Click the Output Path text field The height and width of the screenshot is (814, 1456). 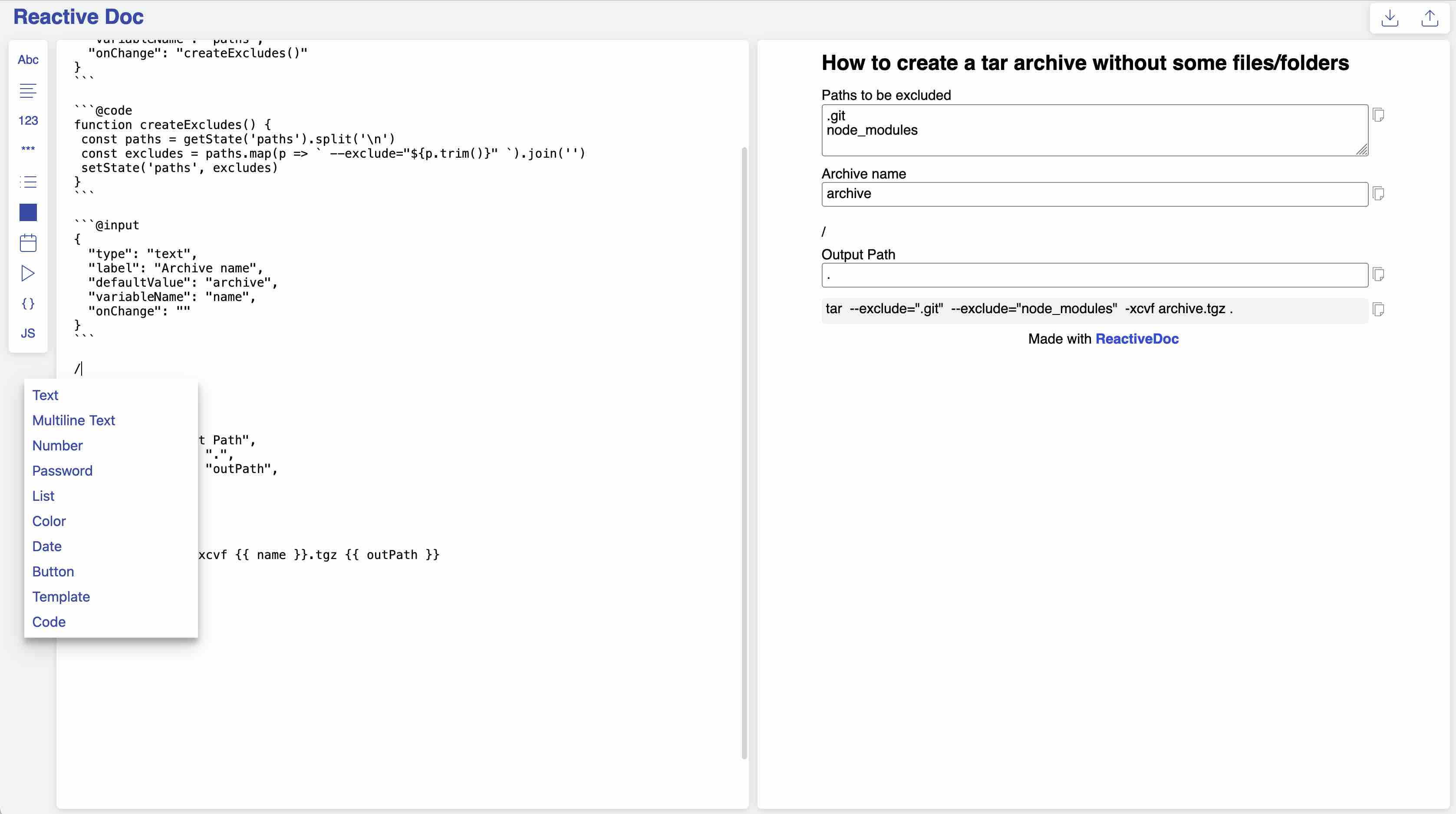point(1094,275)
